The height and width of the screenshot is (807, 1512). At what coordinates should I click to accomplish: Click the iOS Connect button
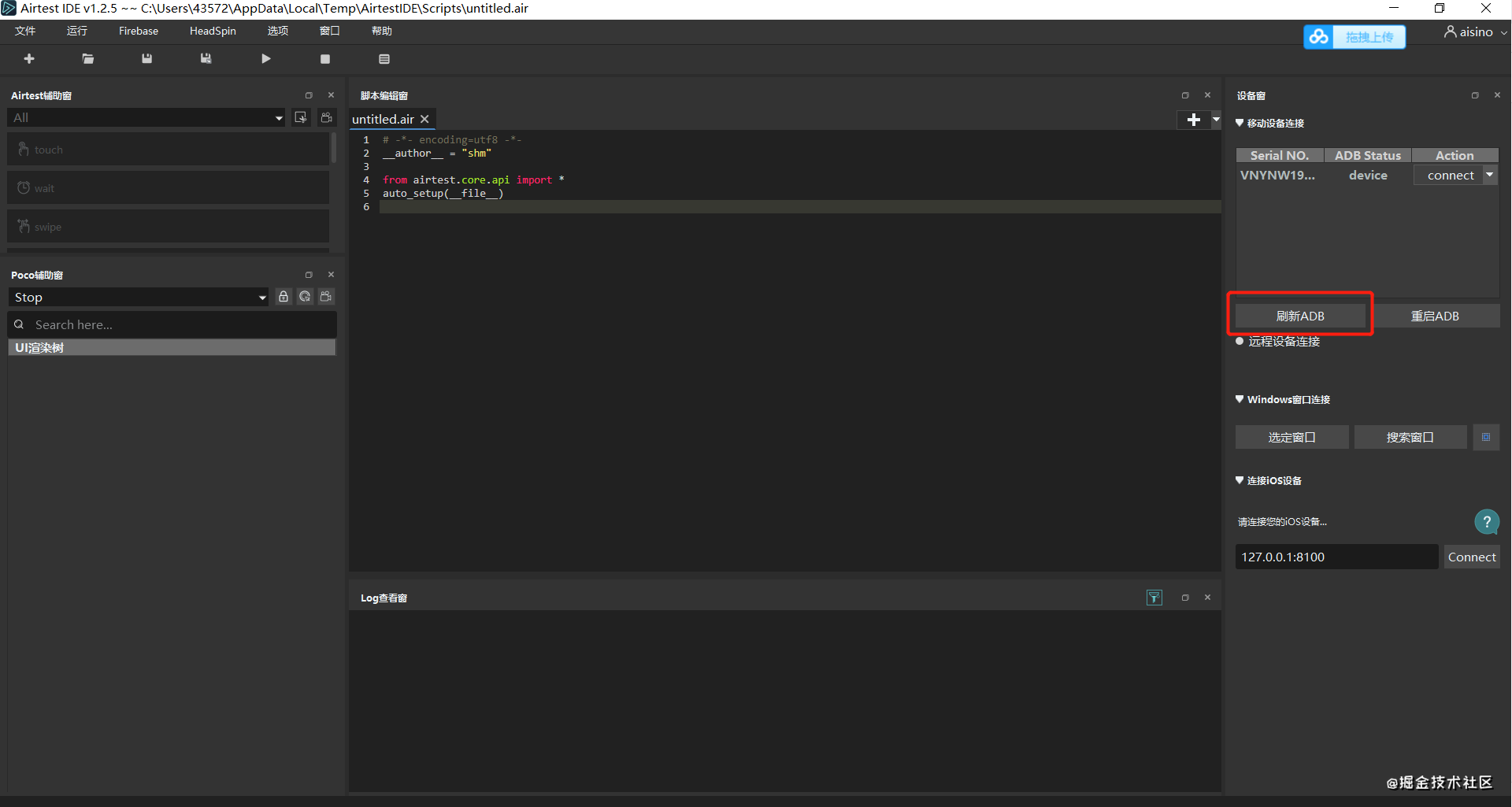coord(1472,557)
